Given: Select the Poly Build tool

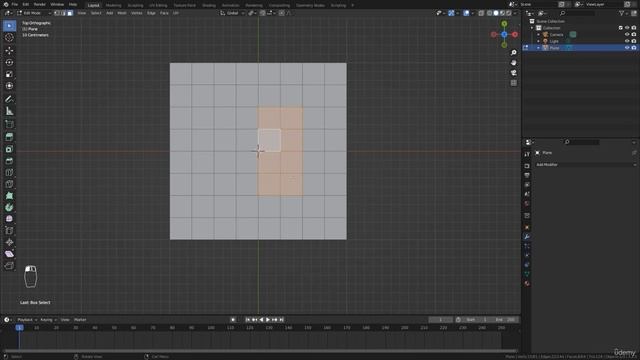Looking at the screenshot, I should [9, 196].
